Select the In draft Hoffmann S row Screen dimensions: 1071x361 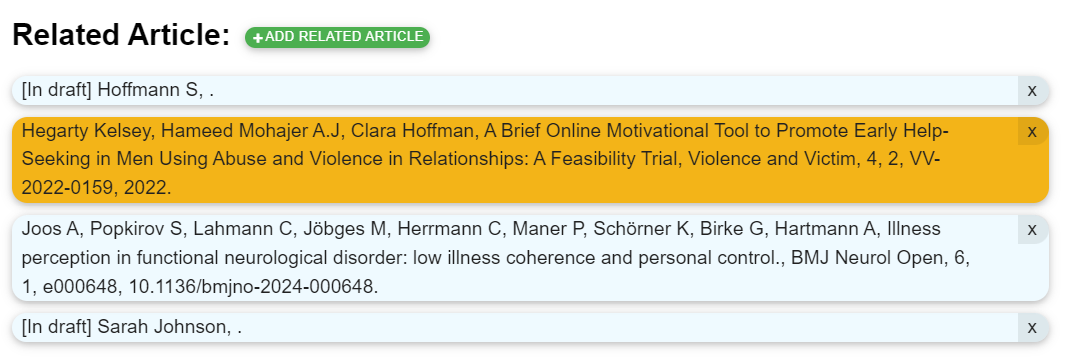tap(515, 91)
